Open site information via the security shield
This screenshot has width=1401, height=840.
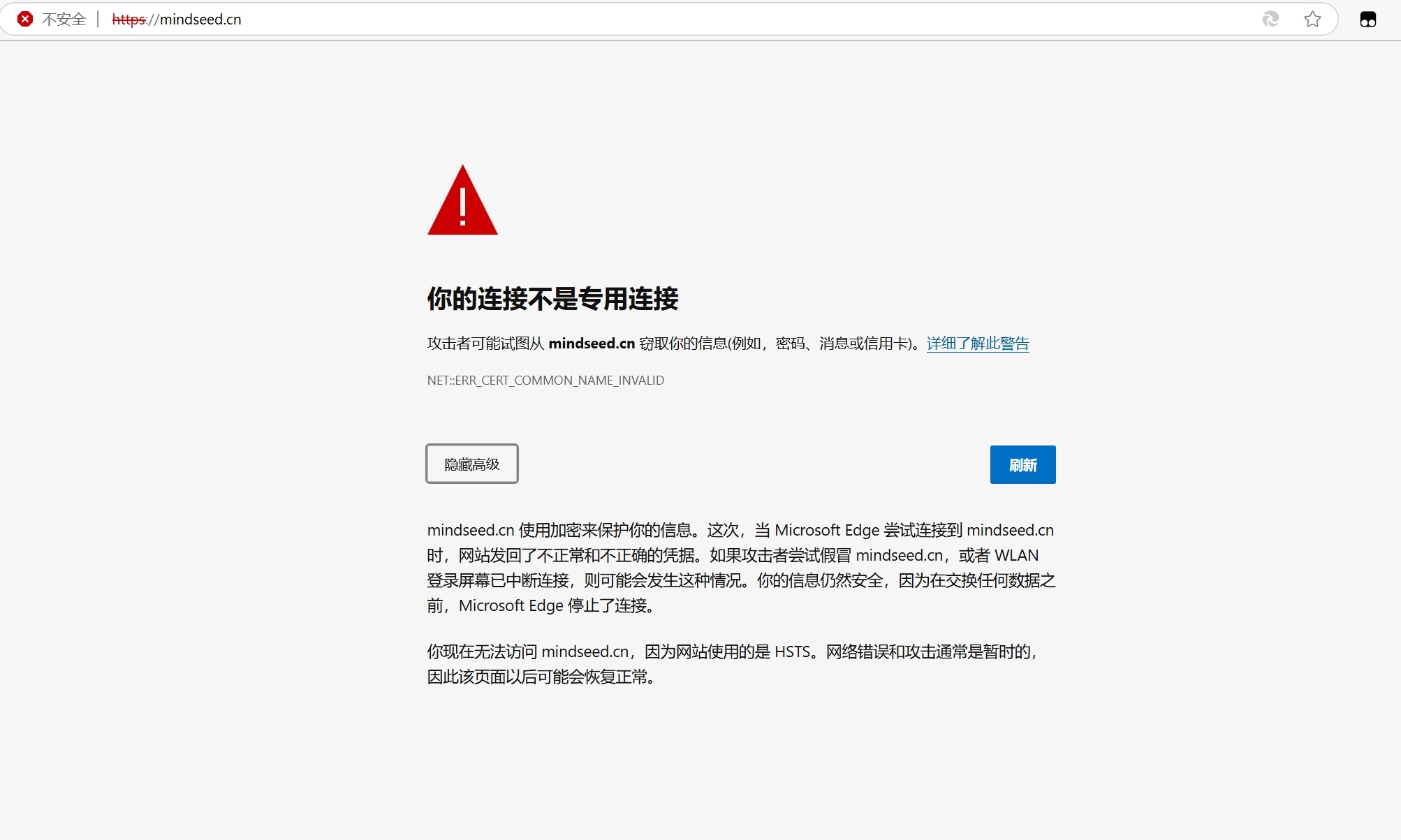65,19
